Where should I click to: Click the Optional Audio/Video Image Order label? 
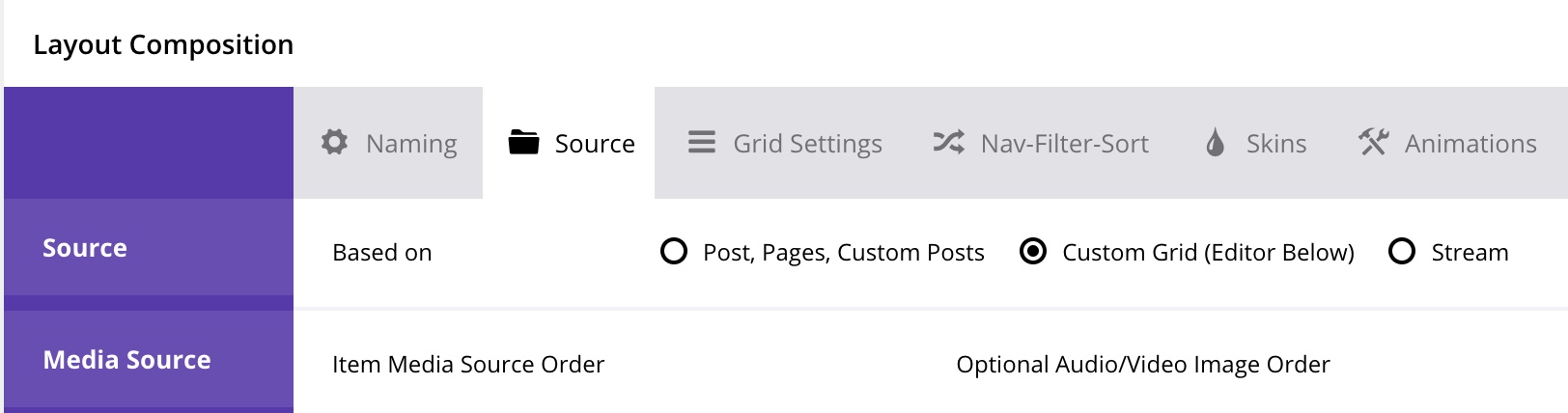[1142, 365]
